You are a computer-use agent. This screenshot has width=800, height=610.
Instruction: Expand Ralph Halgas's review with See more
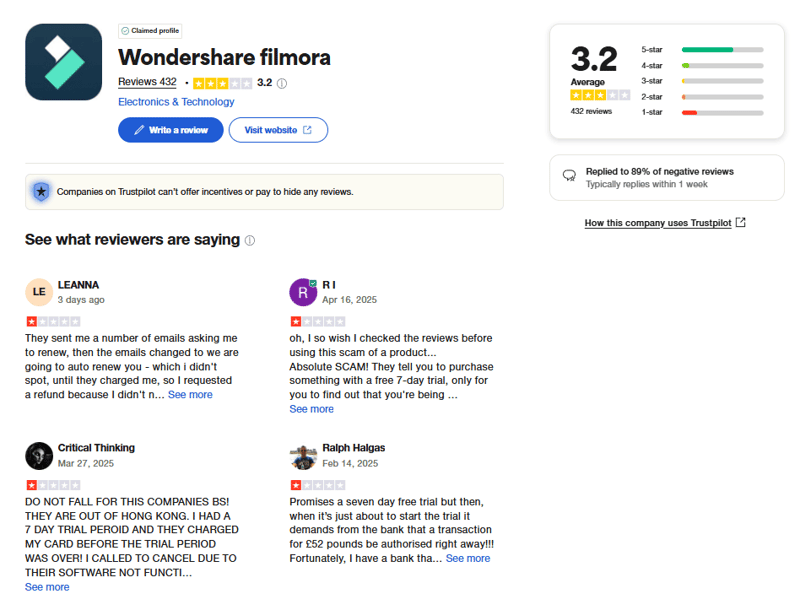pos(468,558)
